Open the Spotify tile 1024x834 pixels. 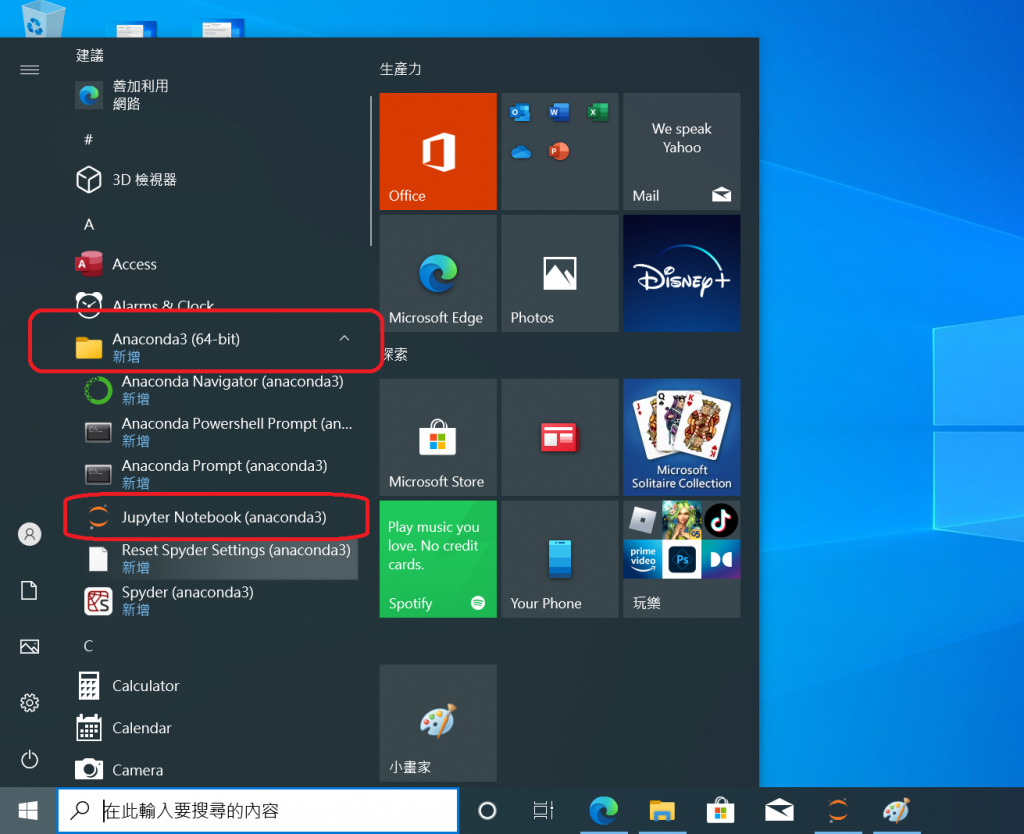pos(438,559)
